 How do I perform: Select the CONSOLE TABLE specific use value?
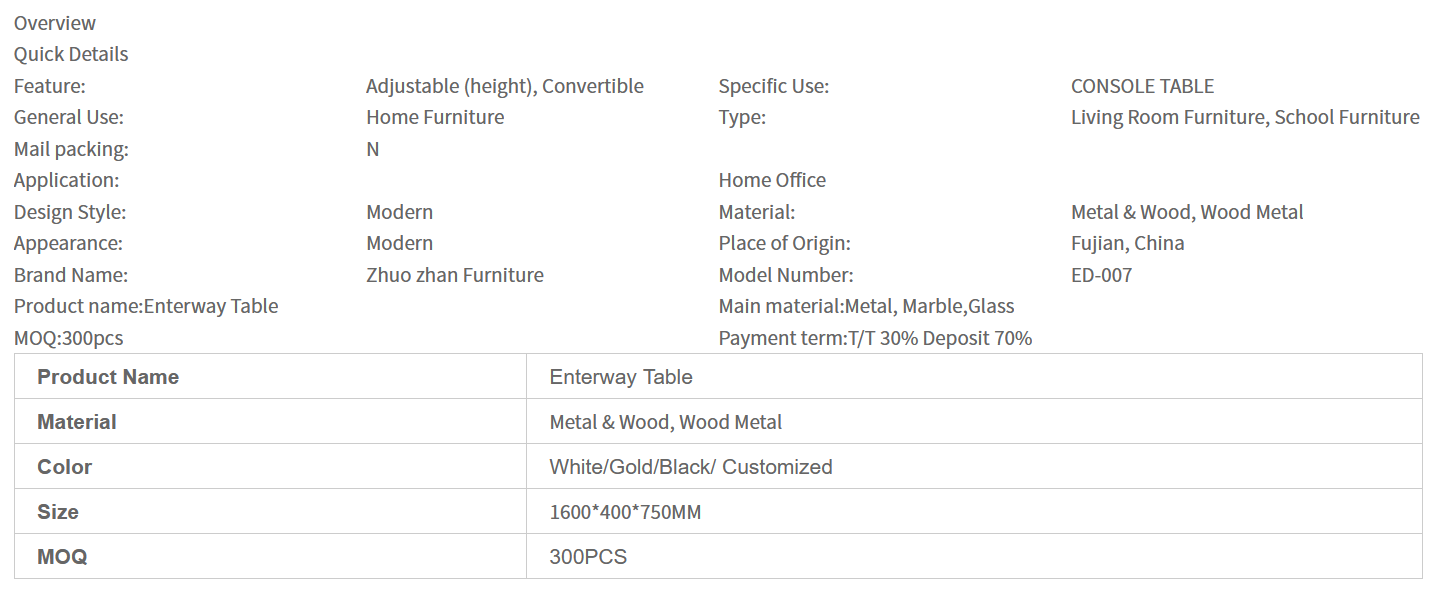pos(1142,86)
